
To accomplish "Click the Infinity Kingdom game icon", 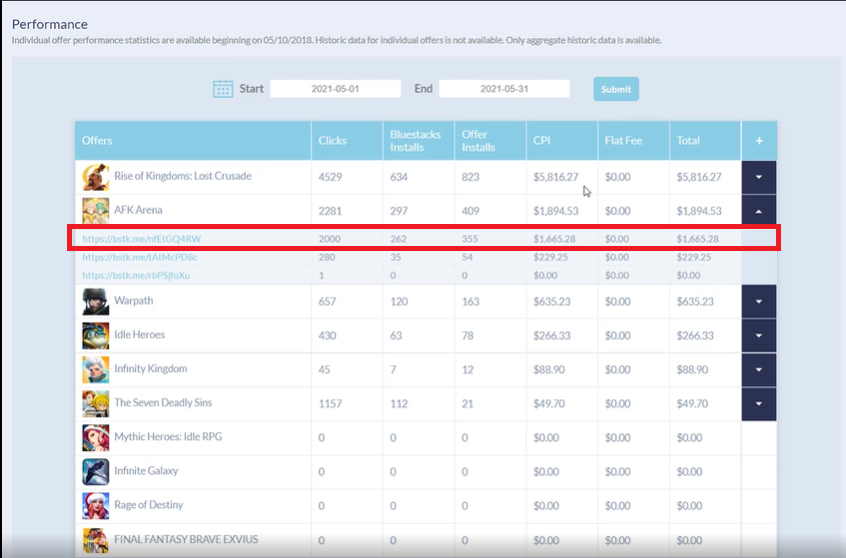I will point(95,369).
